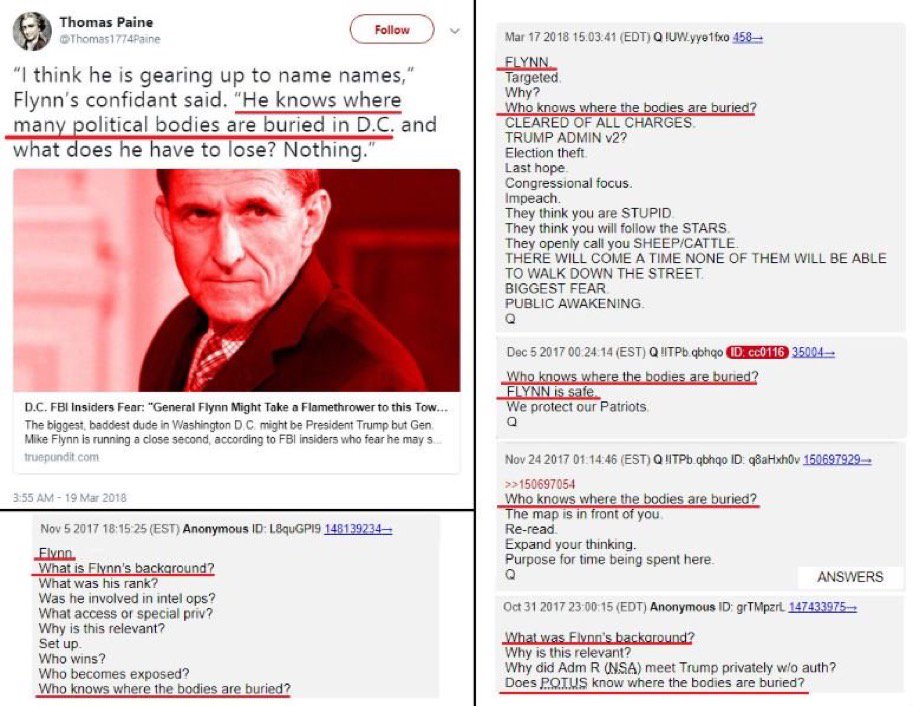The image size is (913, 706).
Task: Expand the tweet options chevron
Action: pos(455,31)
